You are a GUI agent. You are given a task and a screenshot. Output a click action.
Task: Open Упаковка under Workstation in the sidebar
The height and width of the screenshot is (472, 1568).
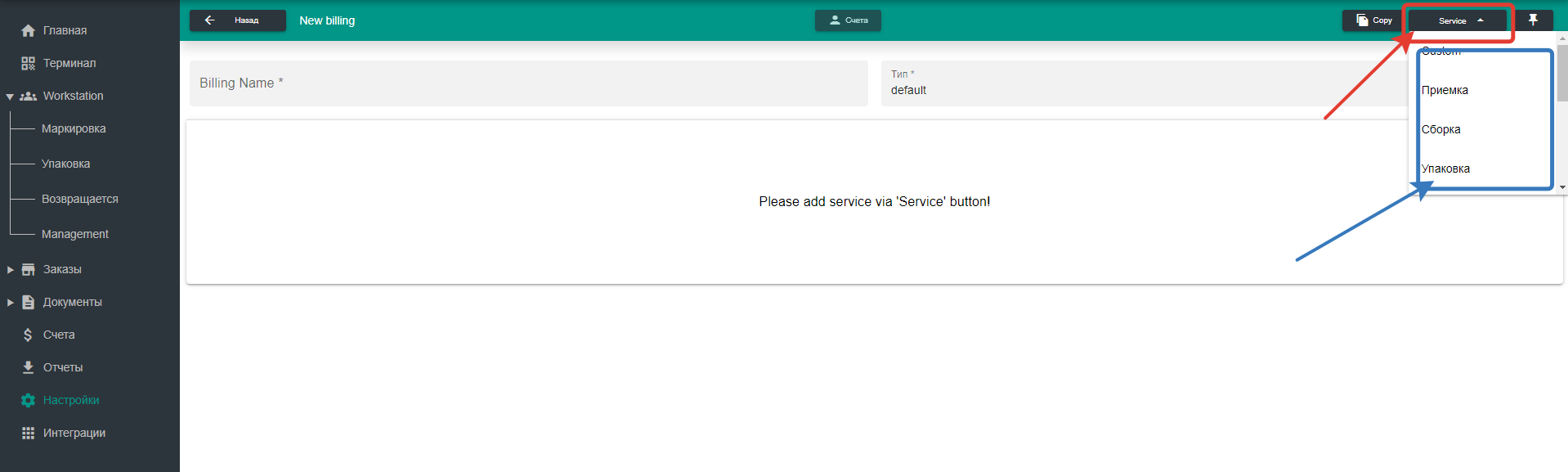pos(65,164)
